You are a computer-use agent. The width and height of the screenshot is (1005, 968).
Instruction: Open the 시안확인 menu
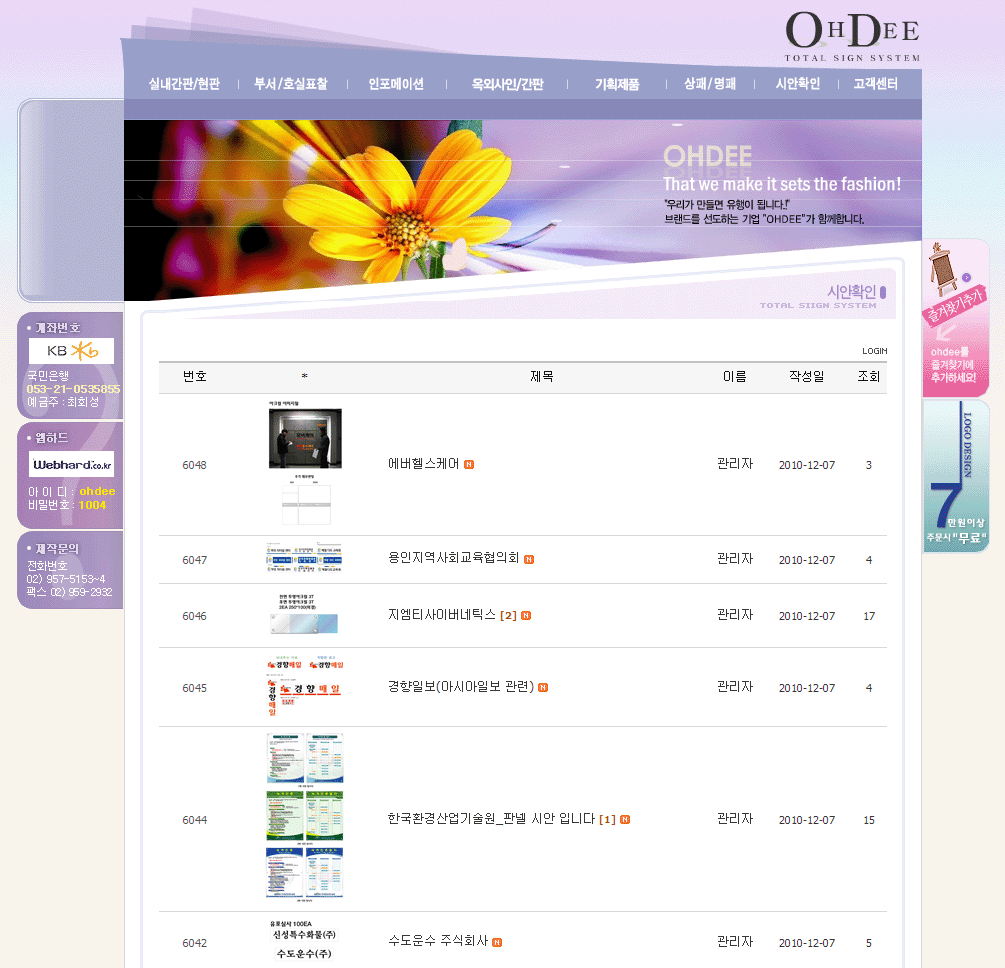798,84
